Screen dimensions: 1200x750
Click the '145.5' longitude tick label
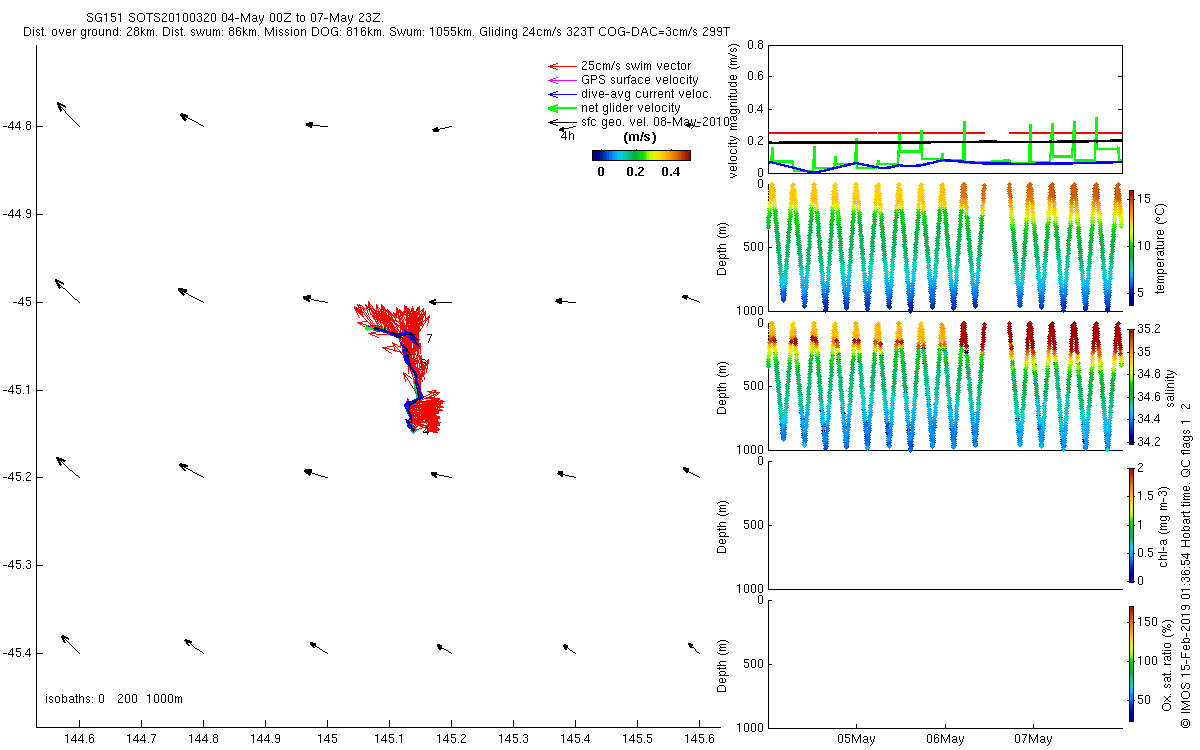tap(638, 739)
